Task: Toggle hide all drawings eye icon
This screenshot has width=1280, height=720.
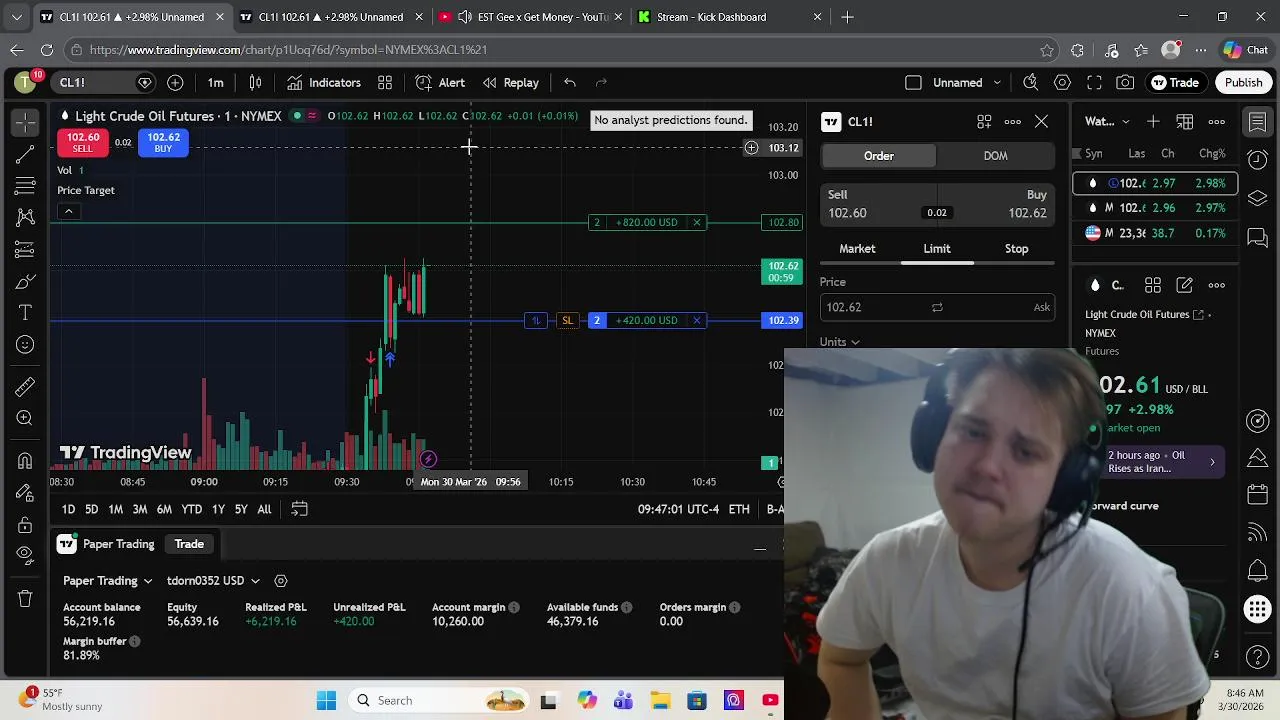Action: 25,556
